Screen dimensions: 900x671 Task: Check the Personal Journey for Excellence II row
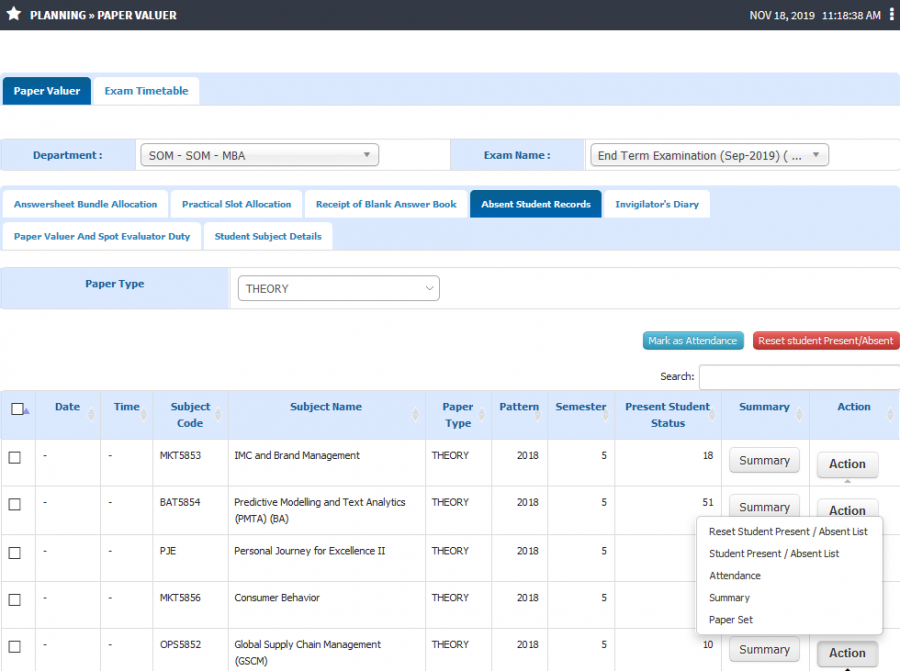(15, 553)
